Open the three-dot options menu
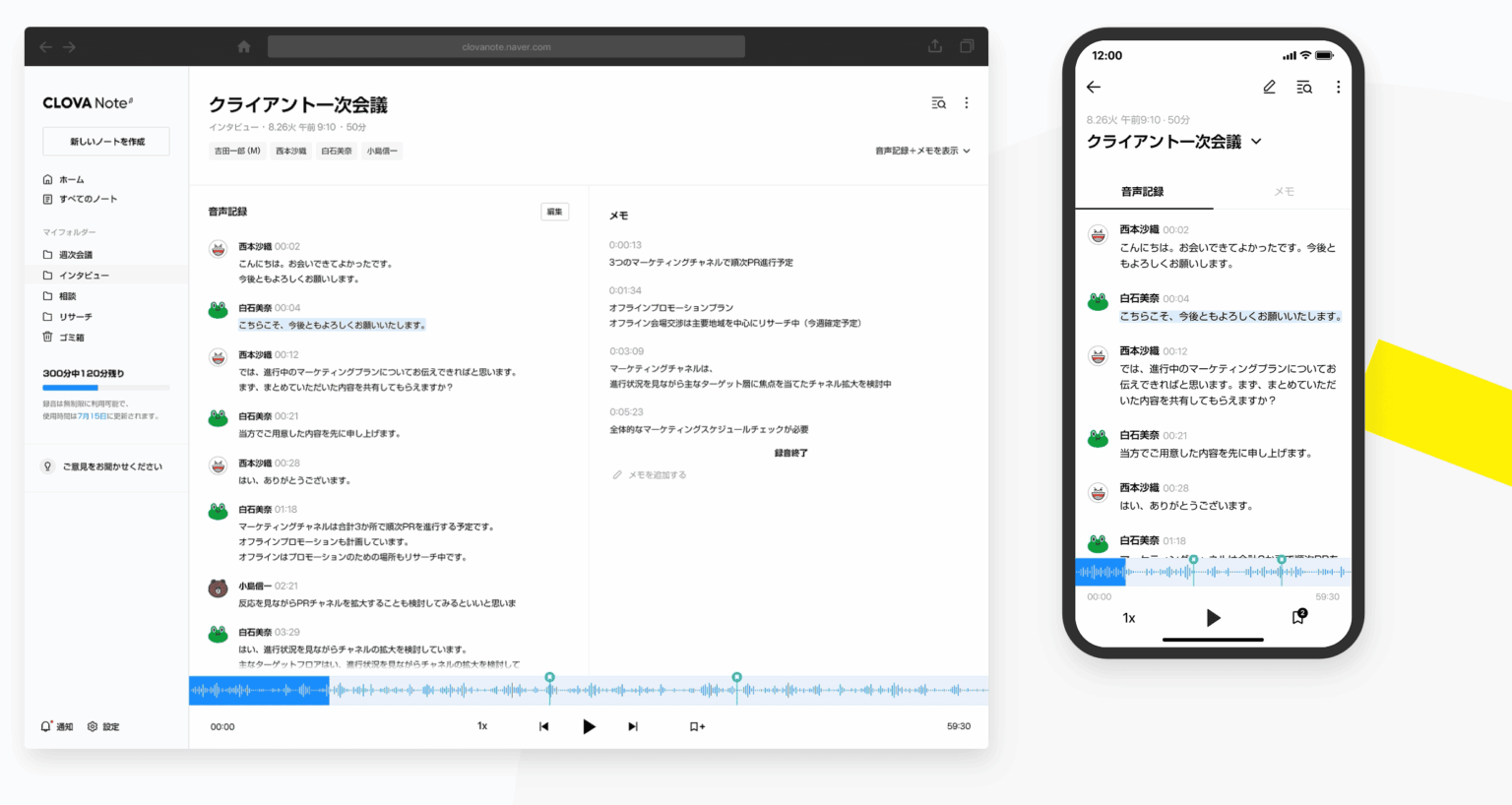Image resolution: width=1512 pixels, height=805 pixels. [967, 102]
